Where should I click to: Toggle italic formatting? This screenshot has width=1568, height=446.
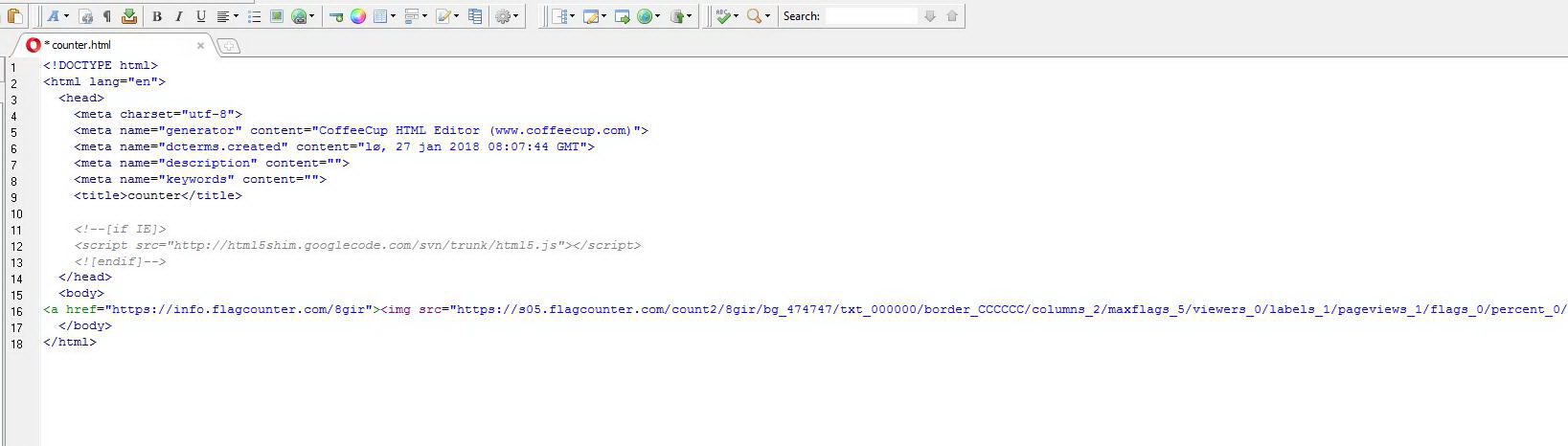click(178, 16)
